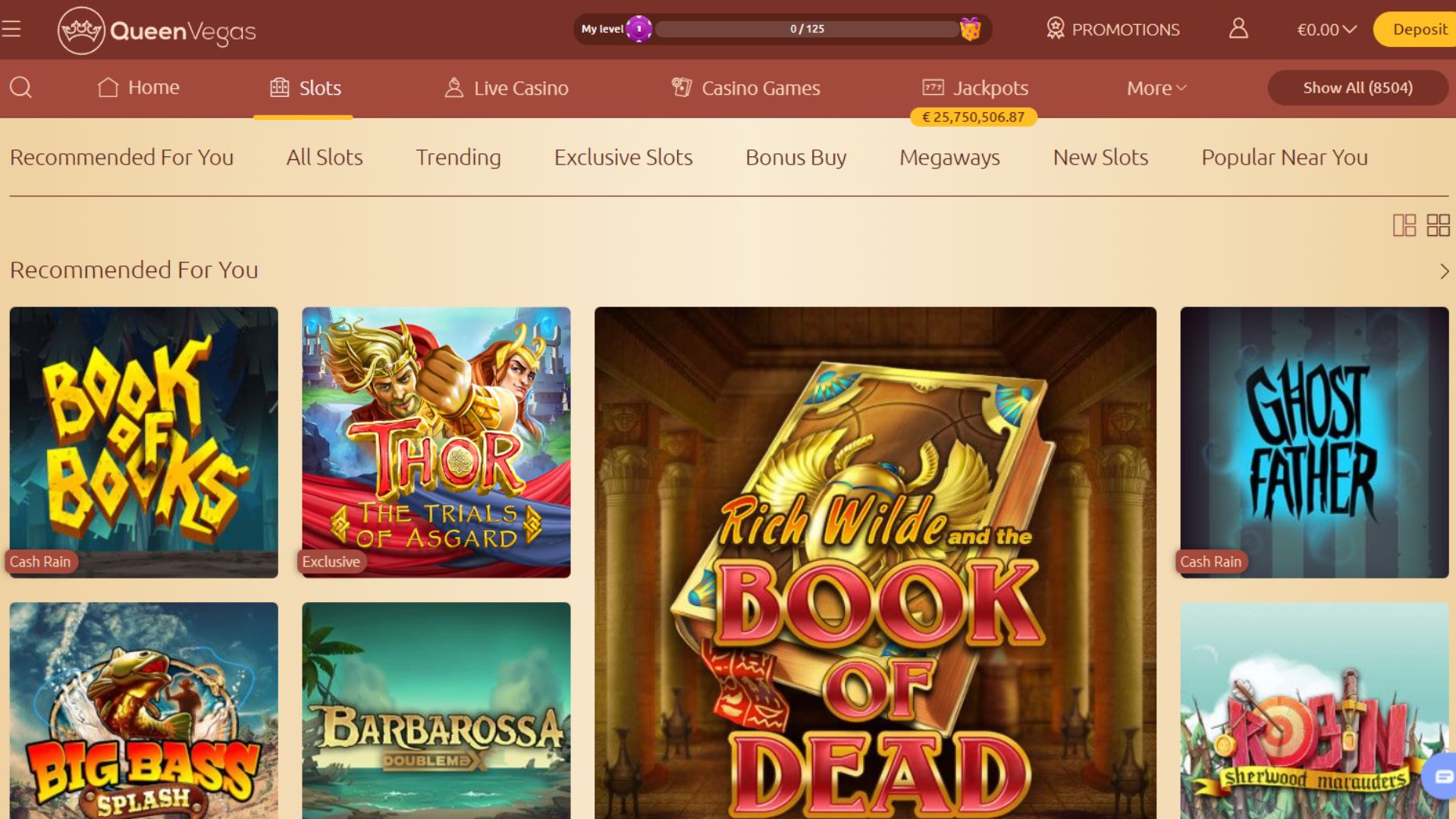The height and width of the screenshot is (819, 1456).
Task: Click Exclusive tag on Thor game
Action: 331,562
